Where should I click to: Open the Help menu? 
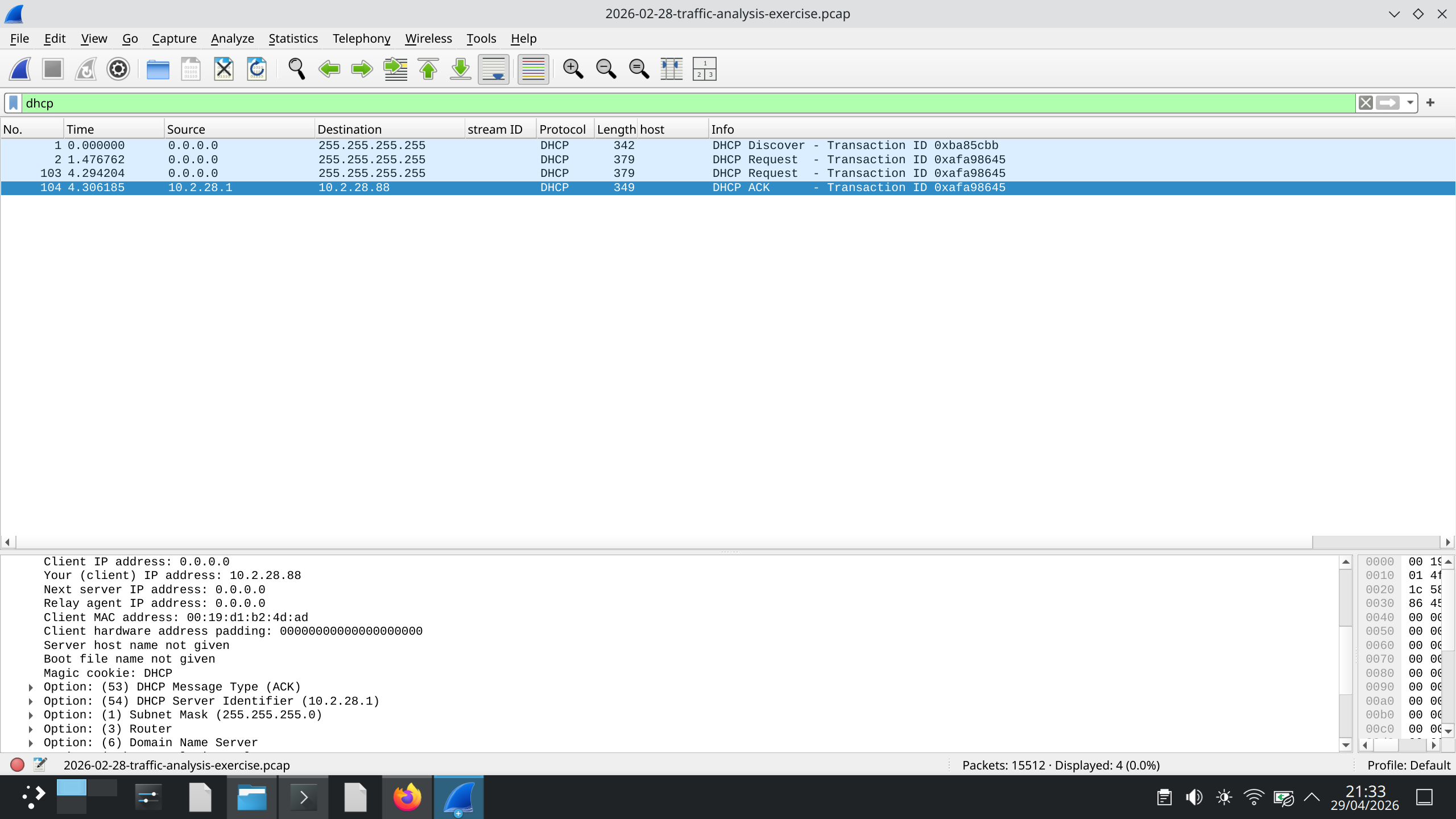click(x=523, y=39)
